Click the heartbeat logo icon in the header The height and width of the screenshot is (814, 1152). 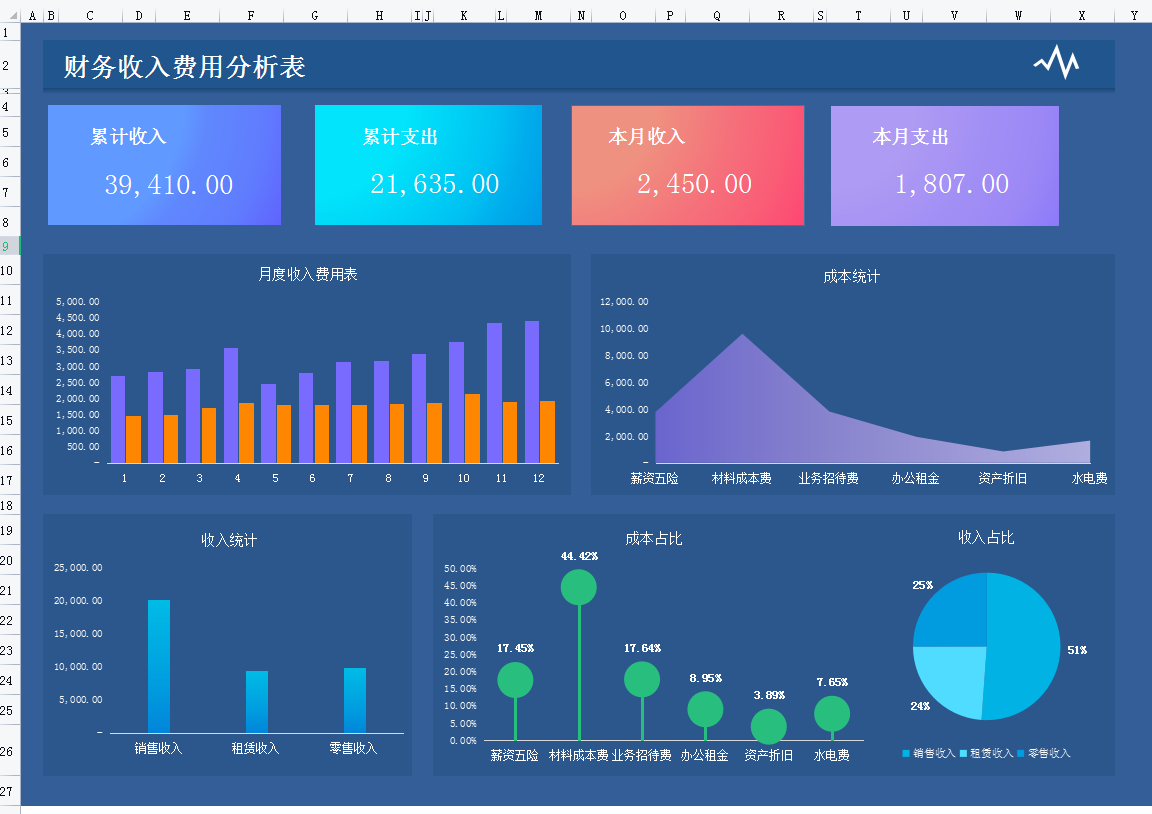[x=1057, y=62]
